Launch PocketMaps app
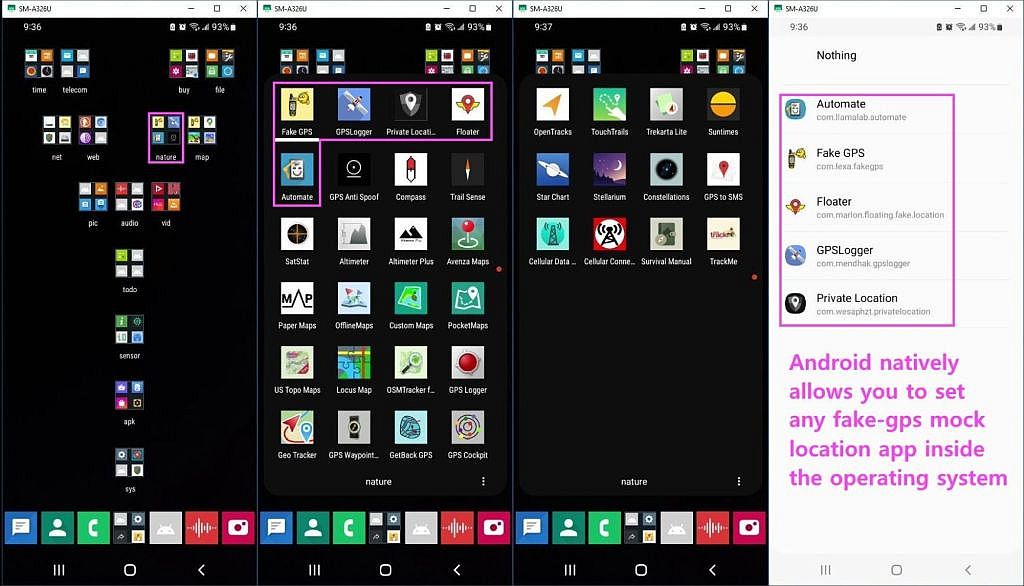Image resolution: width=1024 pixels, height=586 pixels. 468,299
